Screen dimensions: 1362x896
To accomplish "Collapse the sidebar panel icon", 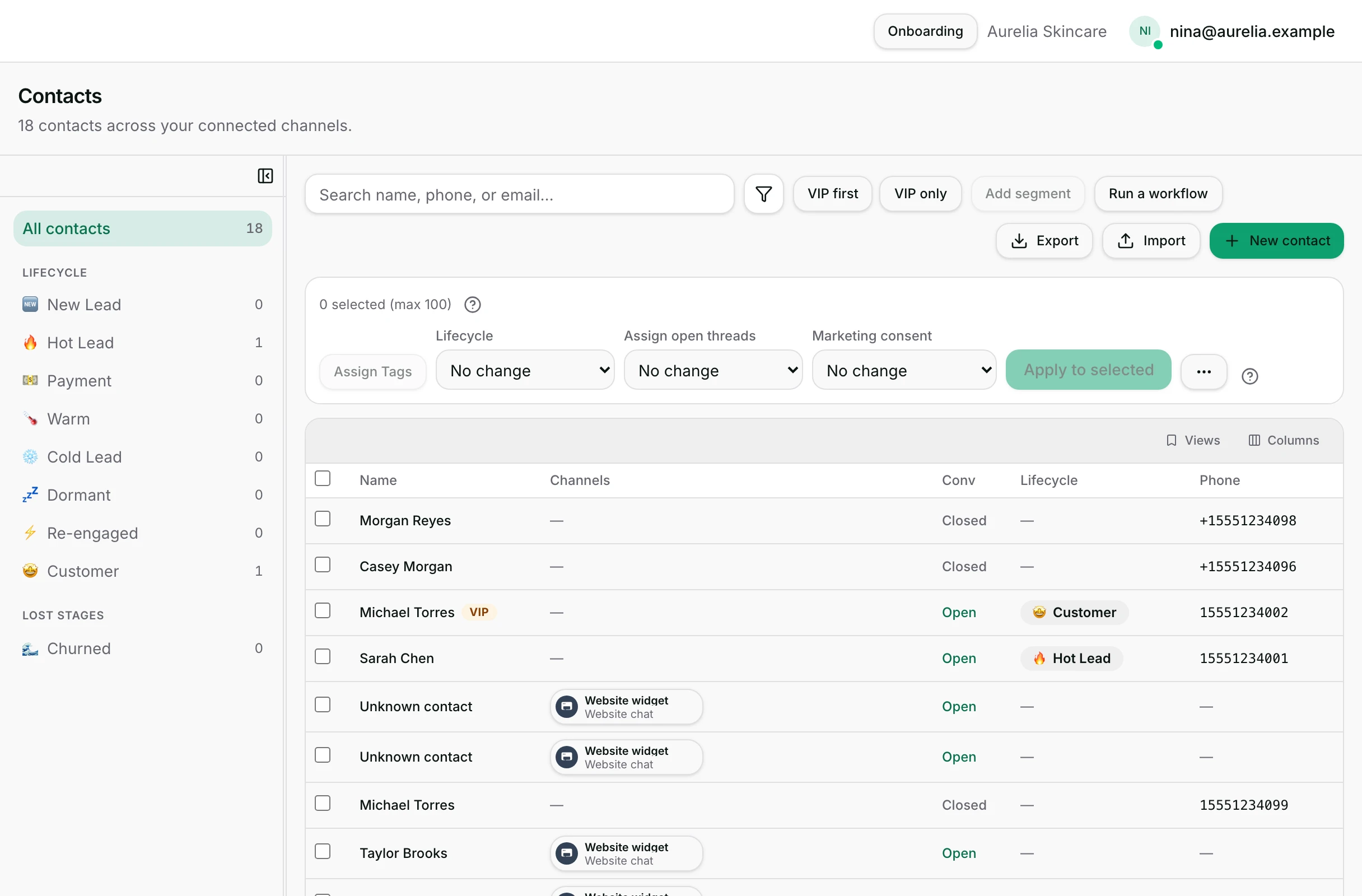I will [265, 176].
